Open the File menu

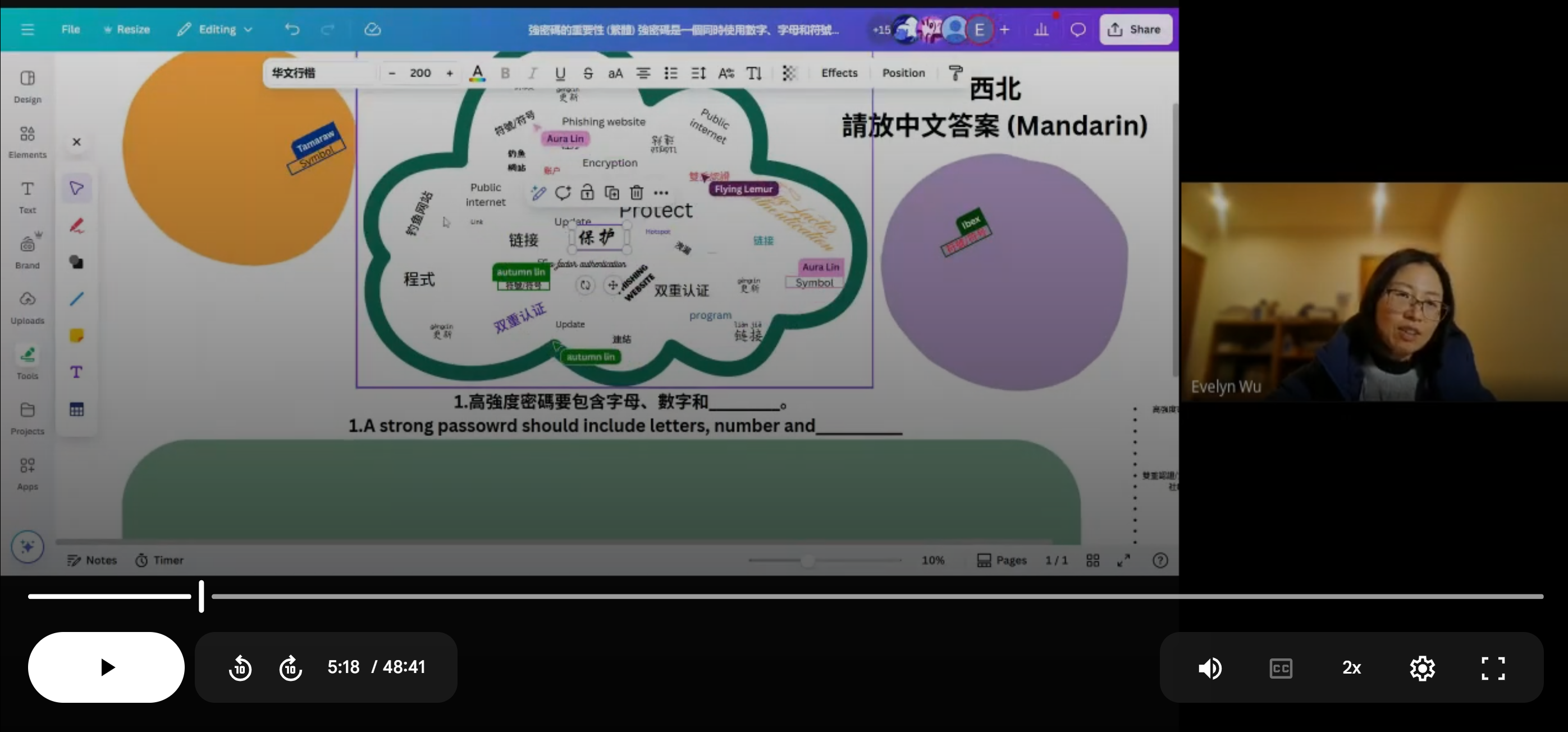[x=70, y=29]
